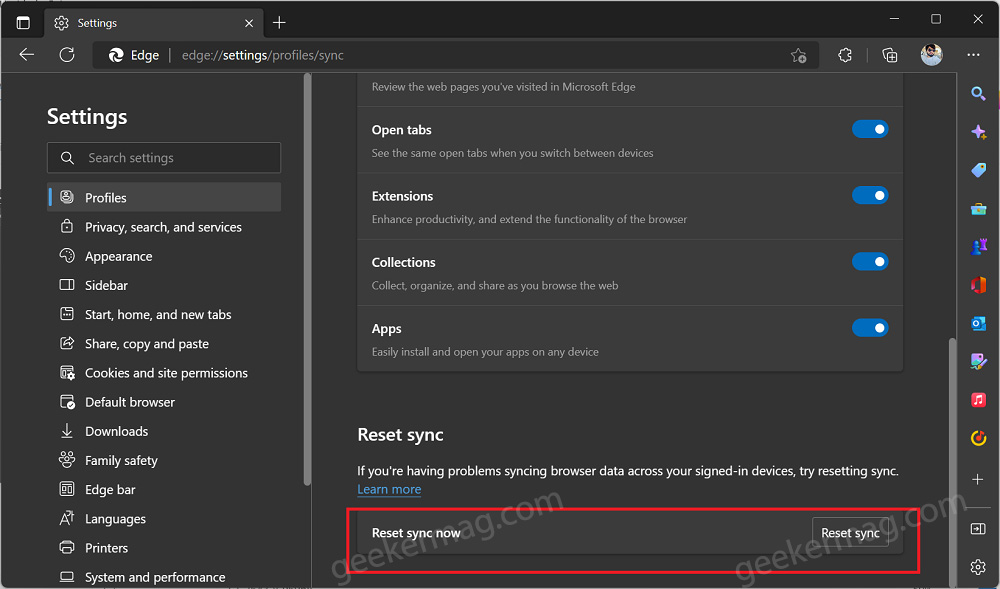Open the Extensions puzzle icon
Image resolution: width=1000 pixels, height=589 pixels.
pos(845,55)
